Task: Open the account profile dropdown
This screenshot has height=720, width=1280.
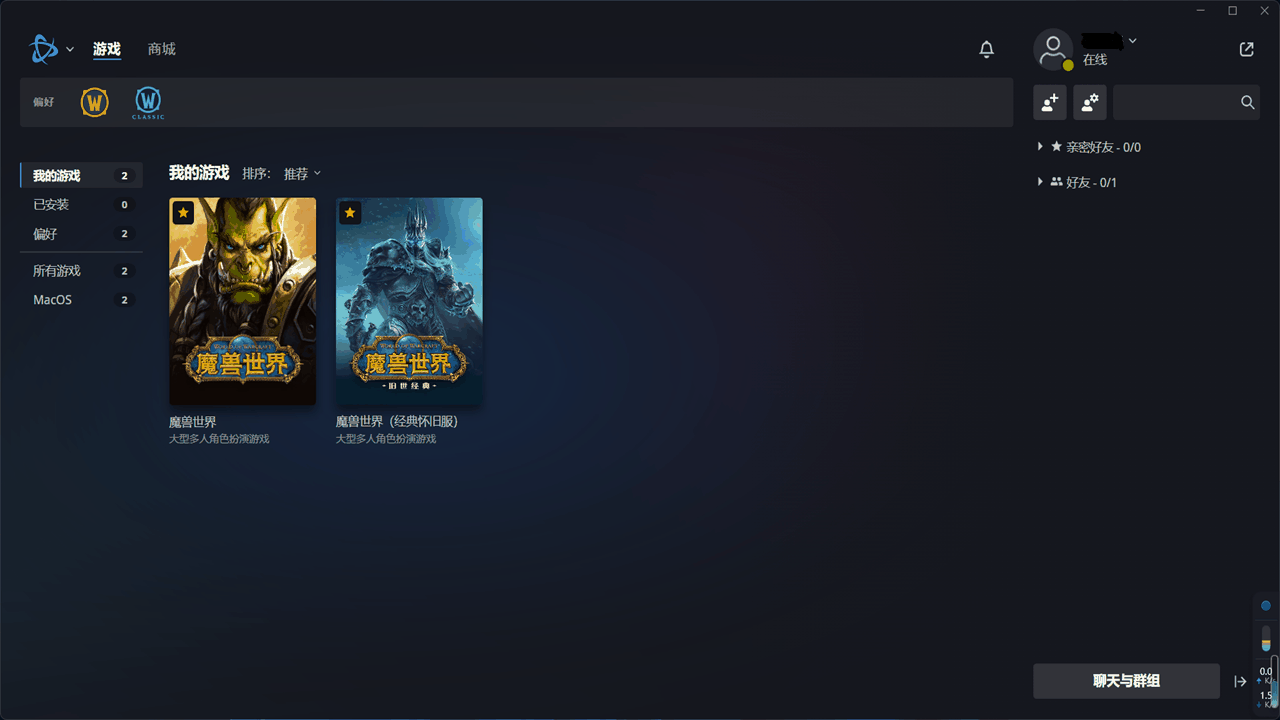Action: [x=1132, y=42]
